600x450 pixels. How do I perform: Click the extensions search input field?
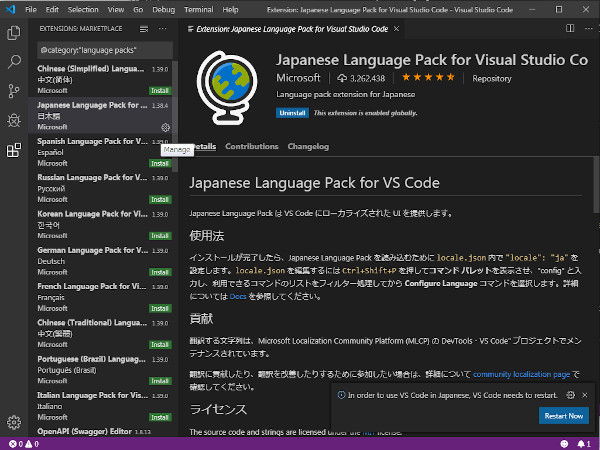(105, 50)
